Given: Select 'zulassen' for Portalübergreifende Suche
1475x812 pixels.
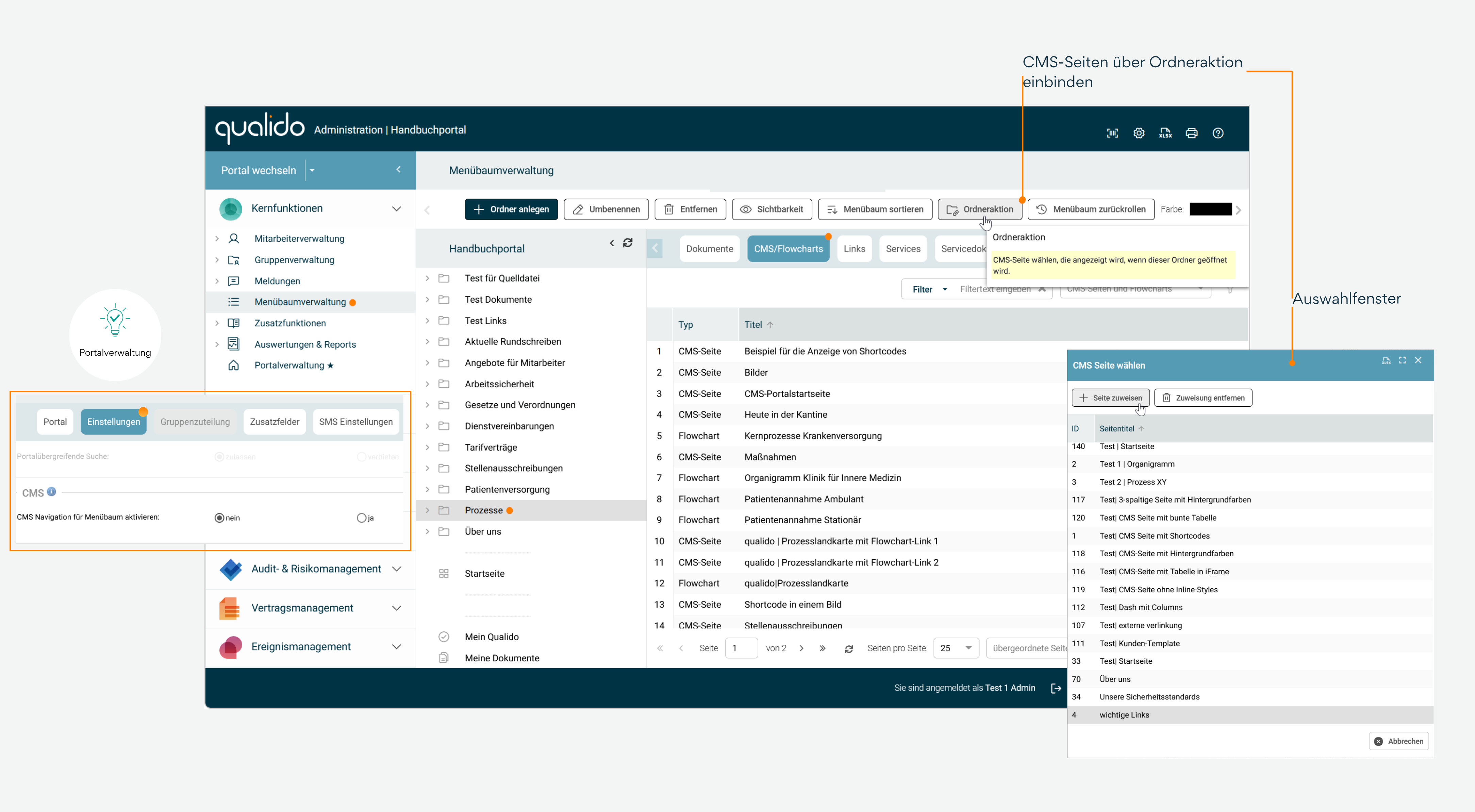Looking at the screenshot, I should [x=219, y=457].
